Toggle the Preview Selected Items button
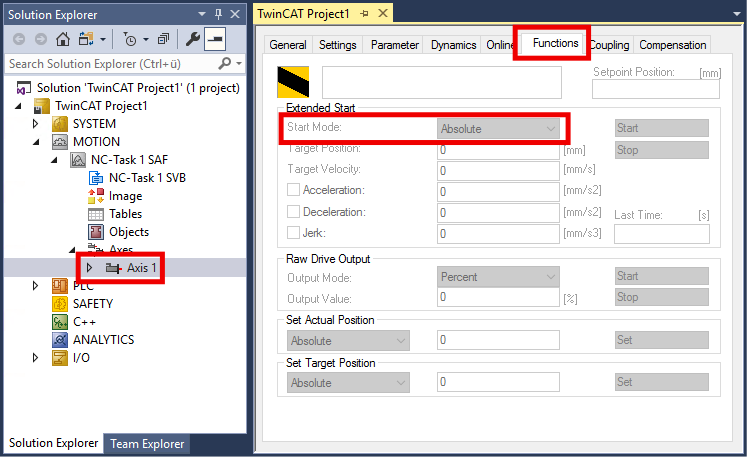 215,39
